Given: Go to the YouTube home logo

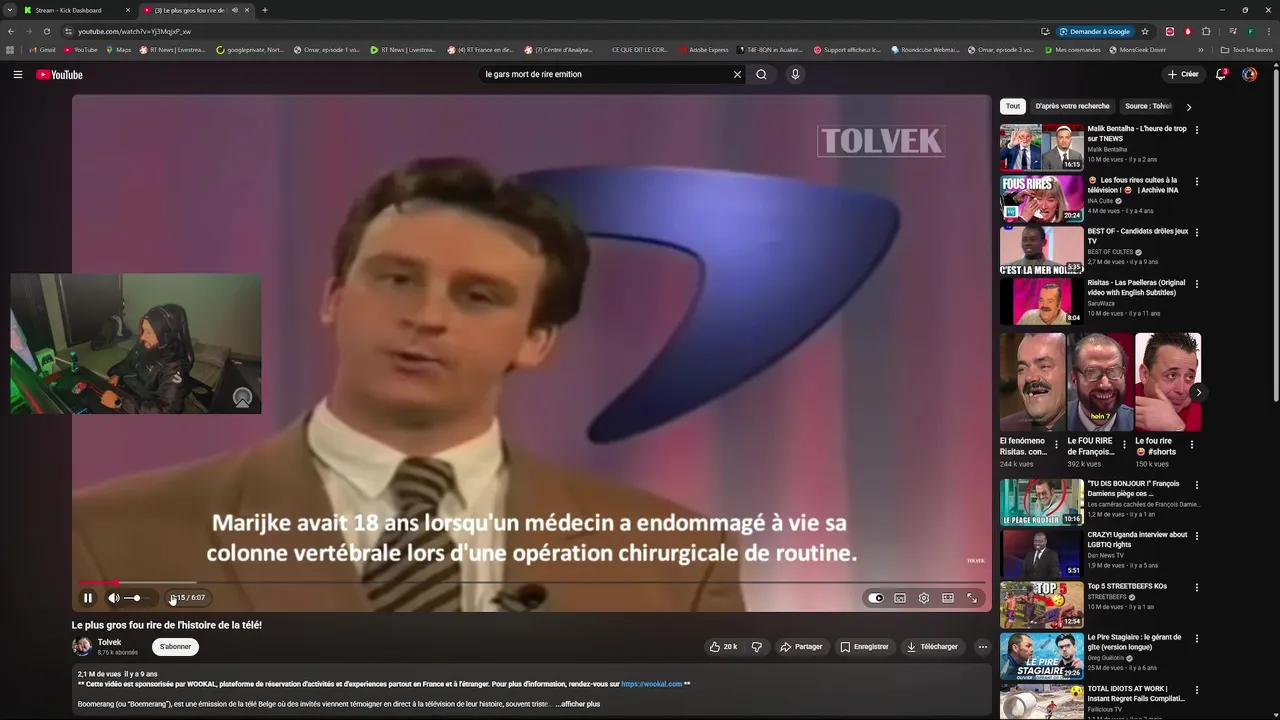Looking at the screenshot, I should 59,74.
